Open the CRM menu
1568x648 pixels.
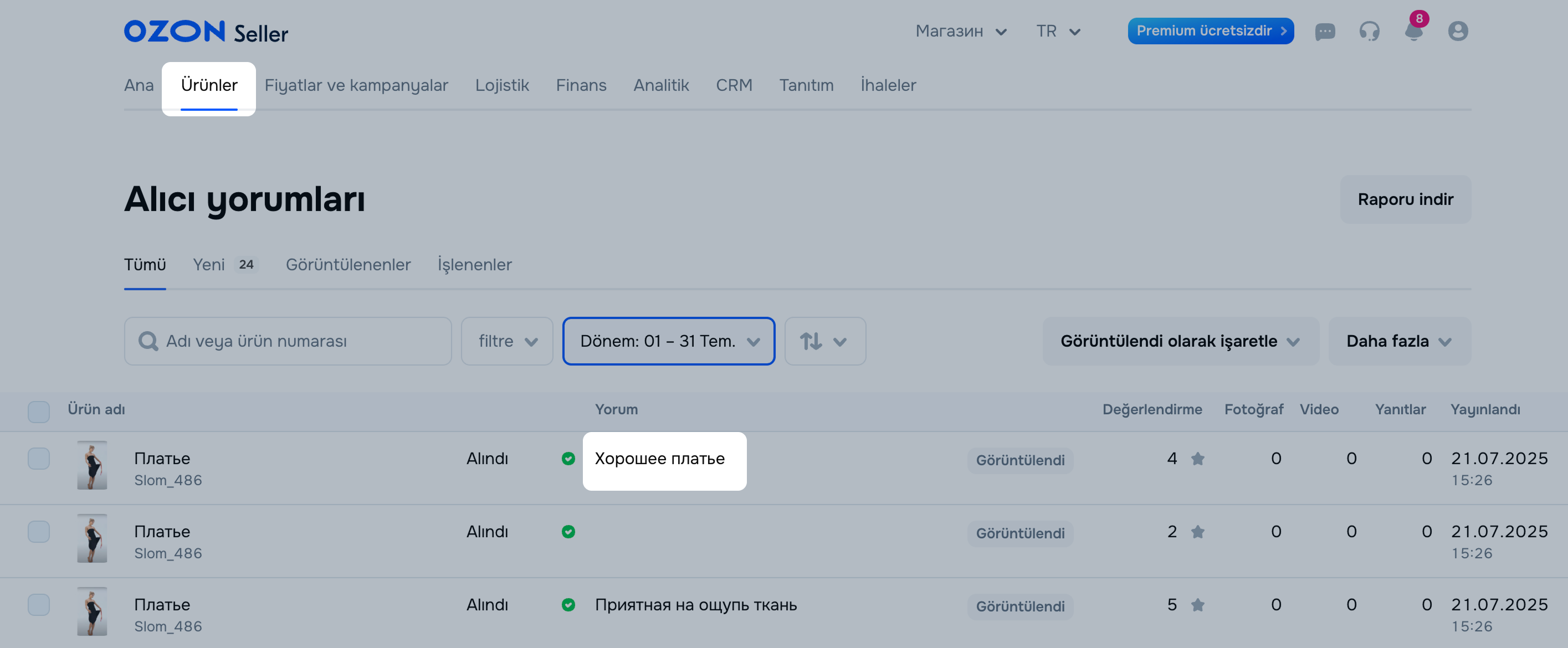point(734,85)
